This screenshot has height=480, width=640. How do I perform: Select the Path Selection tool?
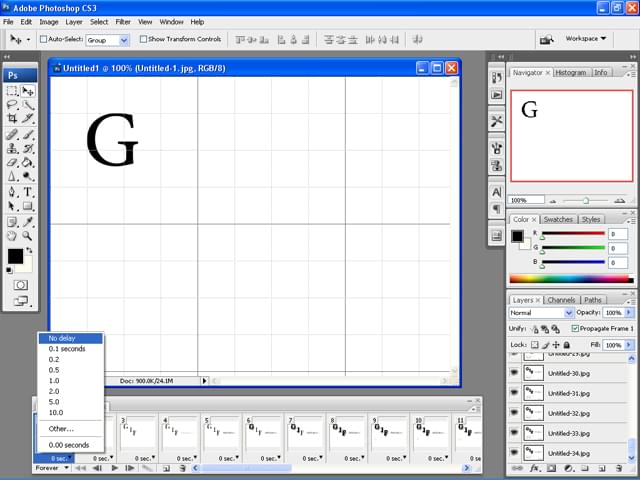click(x=12, y=206)
